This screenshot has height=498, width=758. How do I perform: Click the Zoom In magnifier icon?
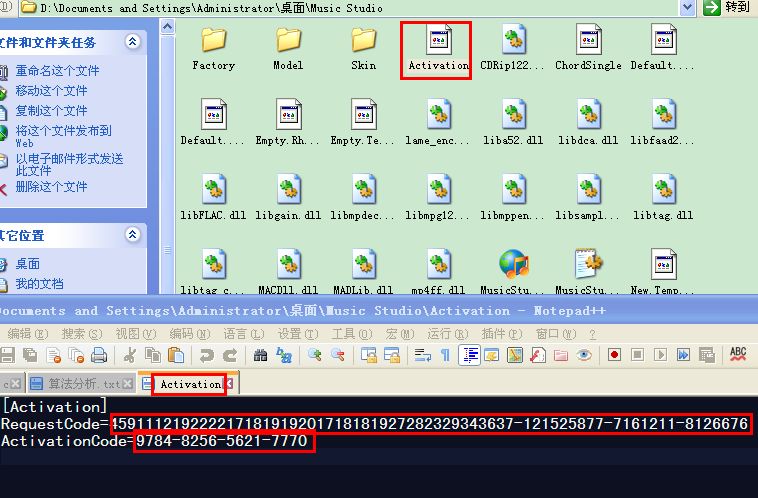[x=314, y=355]
